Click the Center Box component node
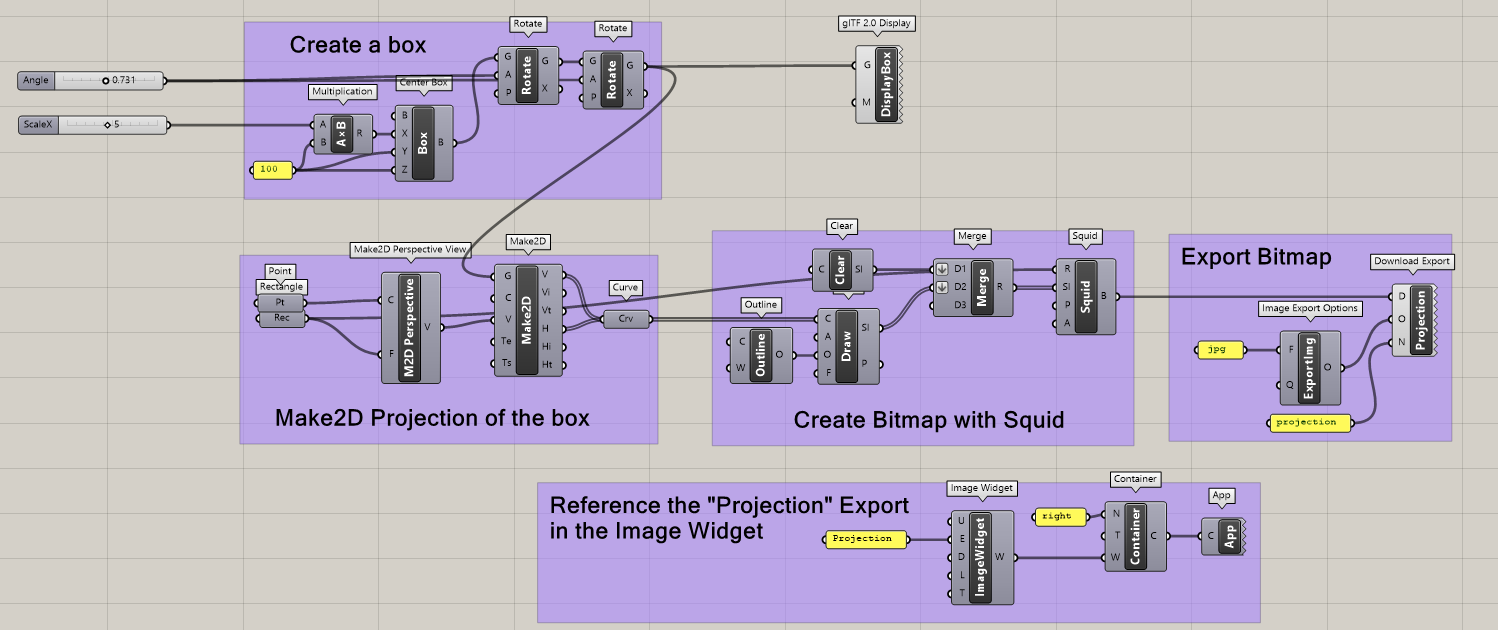The width and height of the screenshot is (1498, 630). tap(424, 144)
